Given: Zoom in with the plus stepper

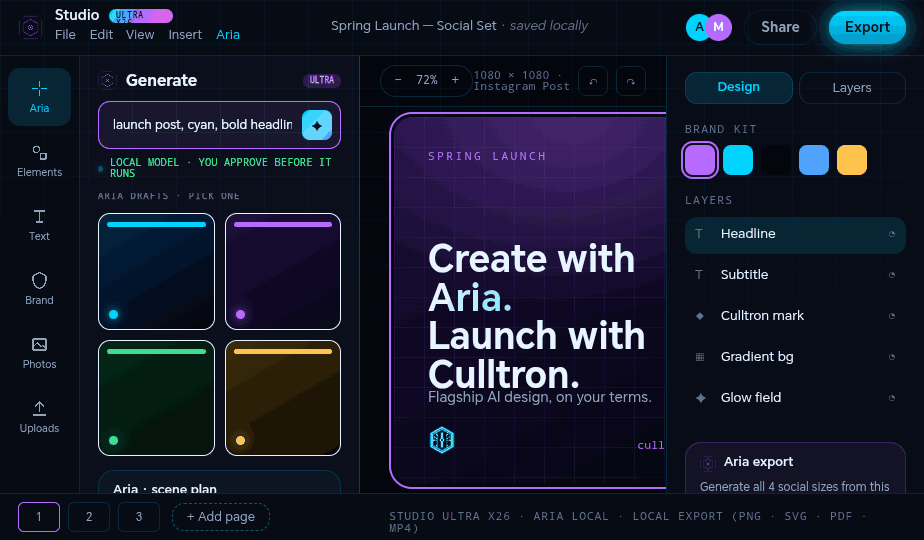Looking at the screenshot, I should point(455,80).
